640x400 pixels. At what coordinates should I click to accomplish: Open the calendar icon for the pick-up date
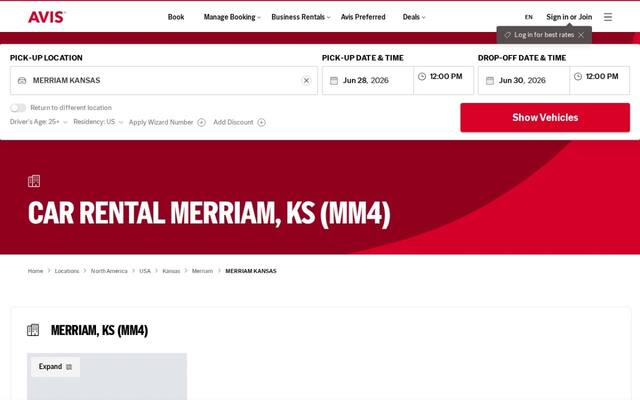334,81
